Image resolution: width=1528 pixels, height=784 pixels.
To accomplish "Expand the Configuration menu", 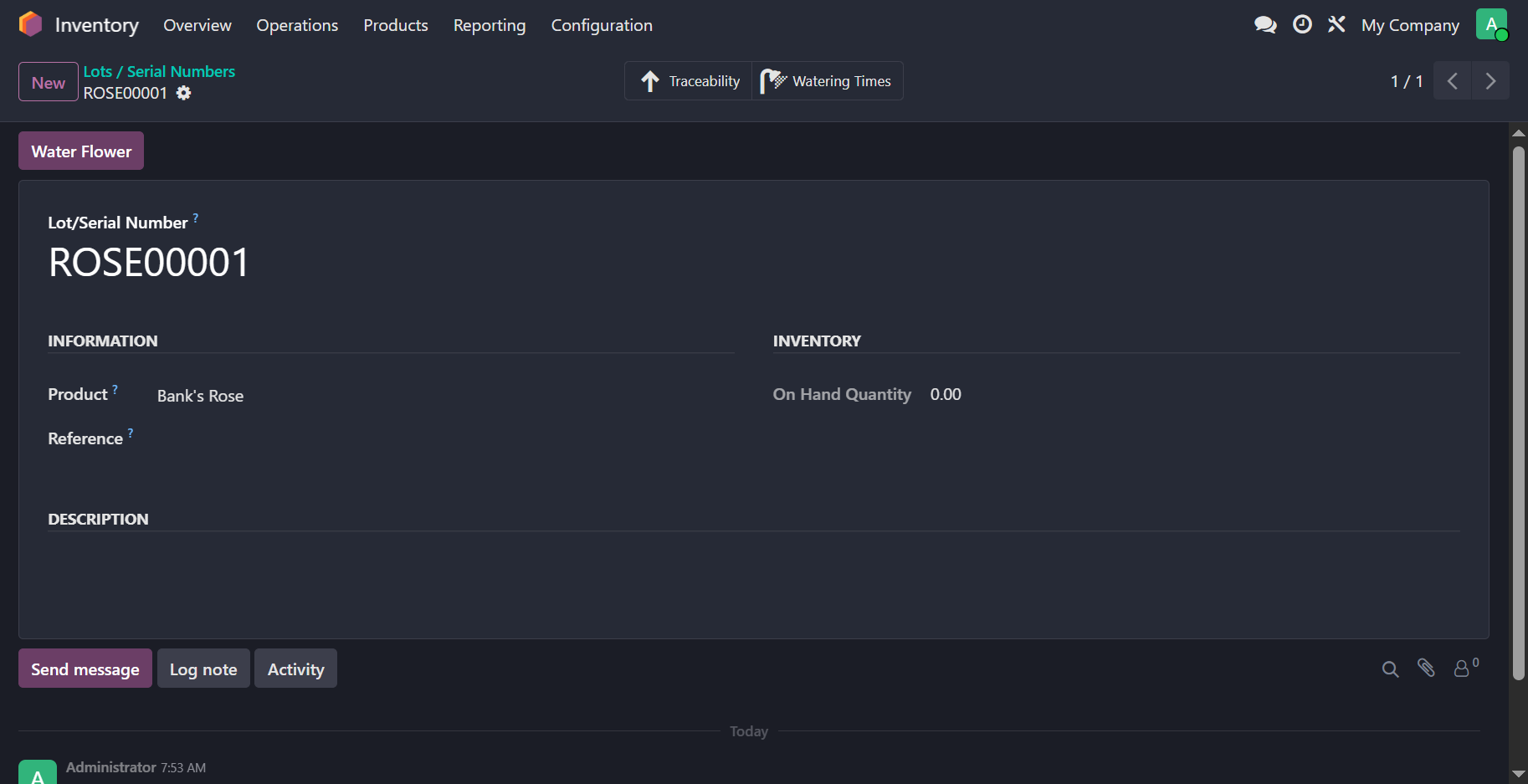I will point(602,25).
